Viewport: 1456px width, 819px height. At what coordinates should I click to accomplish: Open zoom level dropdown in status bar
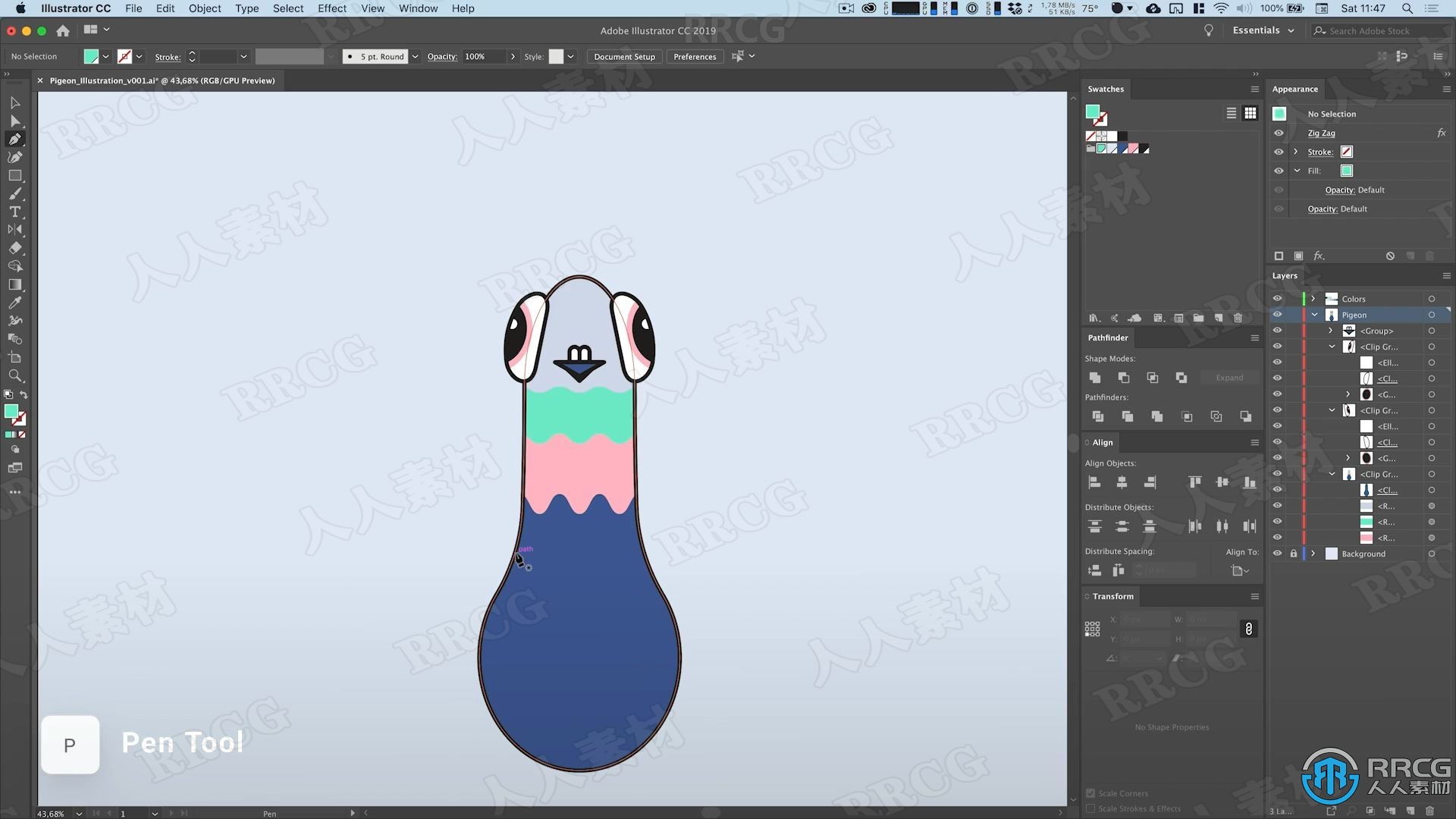(79, 813)
